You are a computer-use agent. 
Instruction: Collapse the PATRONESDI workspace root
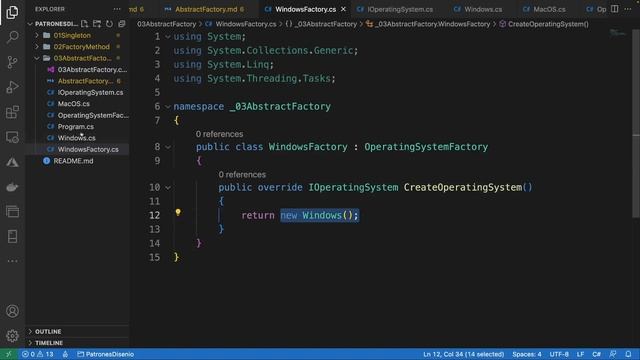30,24
